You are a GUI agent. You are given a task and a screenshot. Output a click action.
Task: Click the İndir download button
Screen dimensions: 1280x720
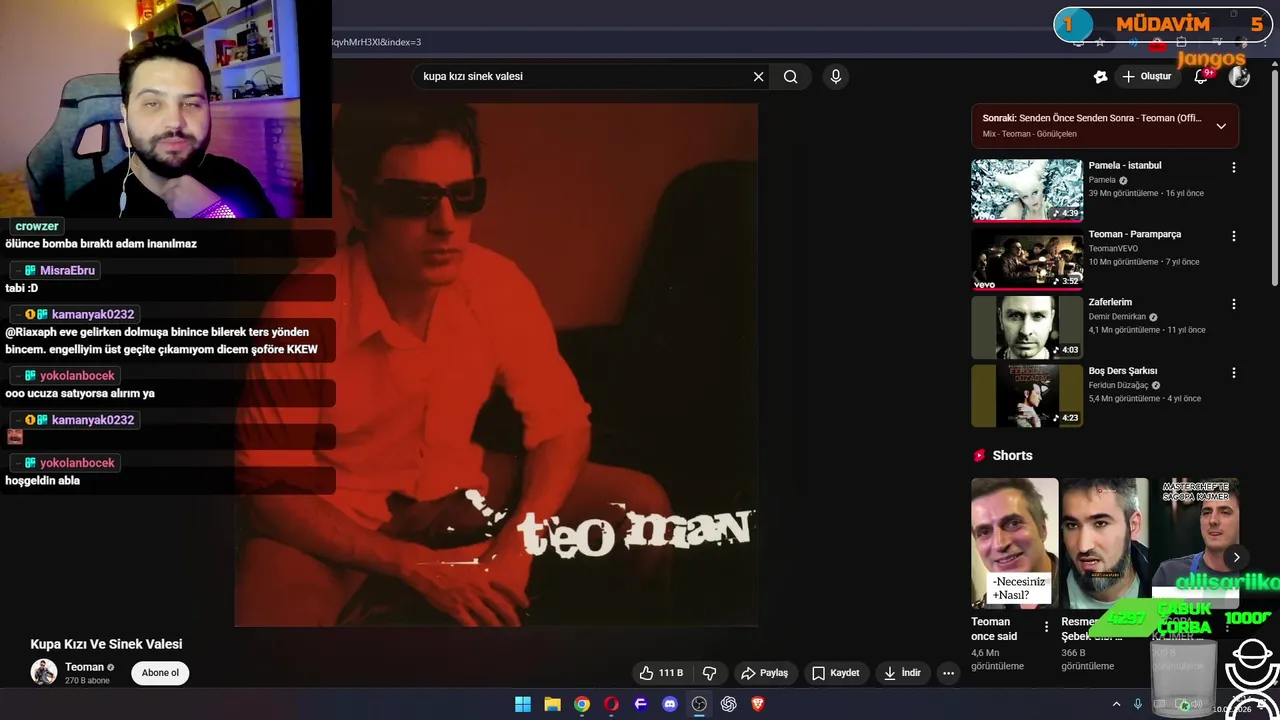901,673
